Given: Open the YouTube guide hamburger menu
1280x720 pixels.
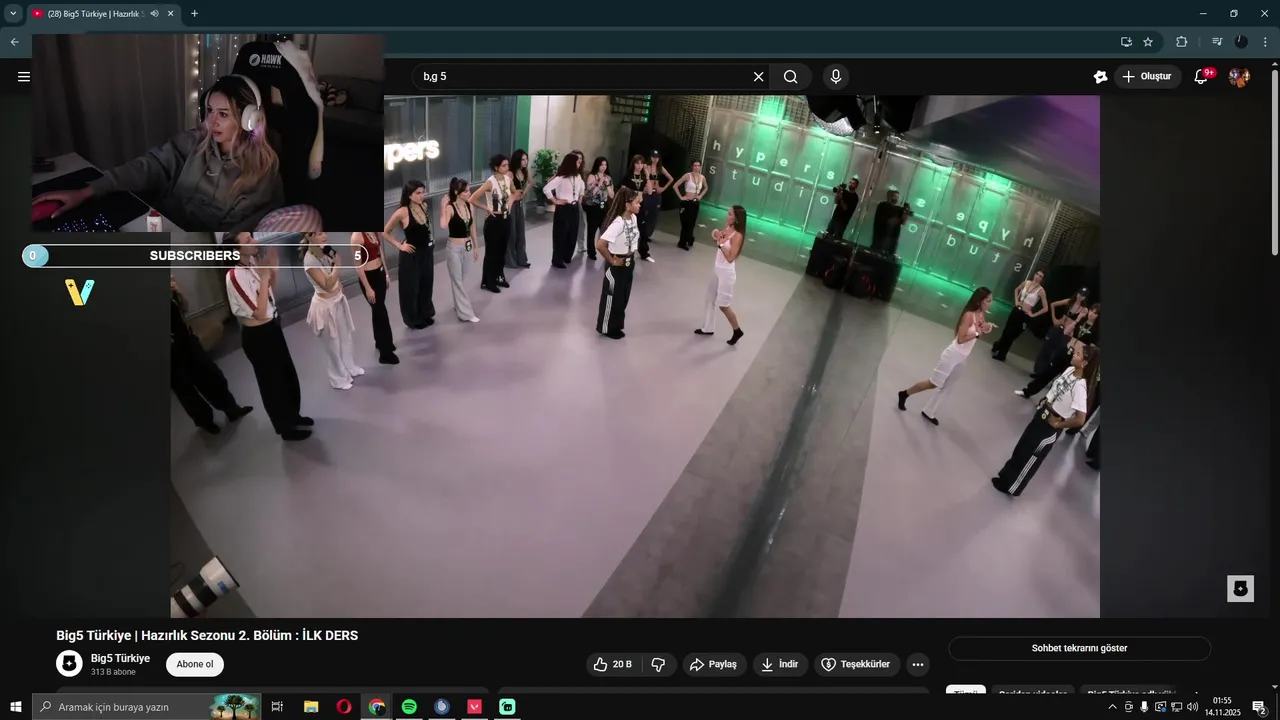Looking at the screenshot, I should [24, 77].
